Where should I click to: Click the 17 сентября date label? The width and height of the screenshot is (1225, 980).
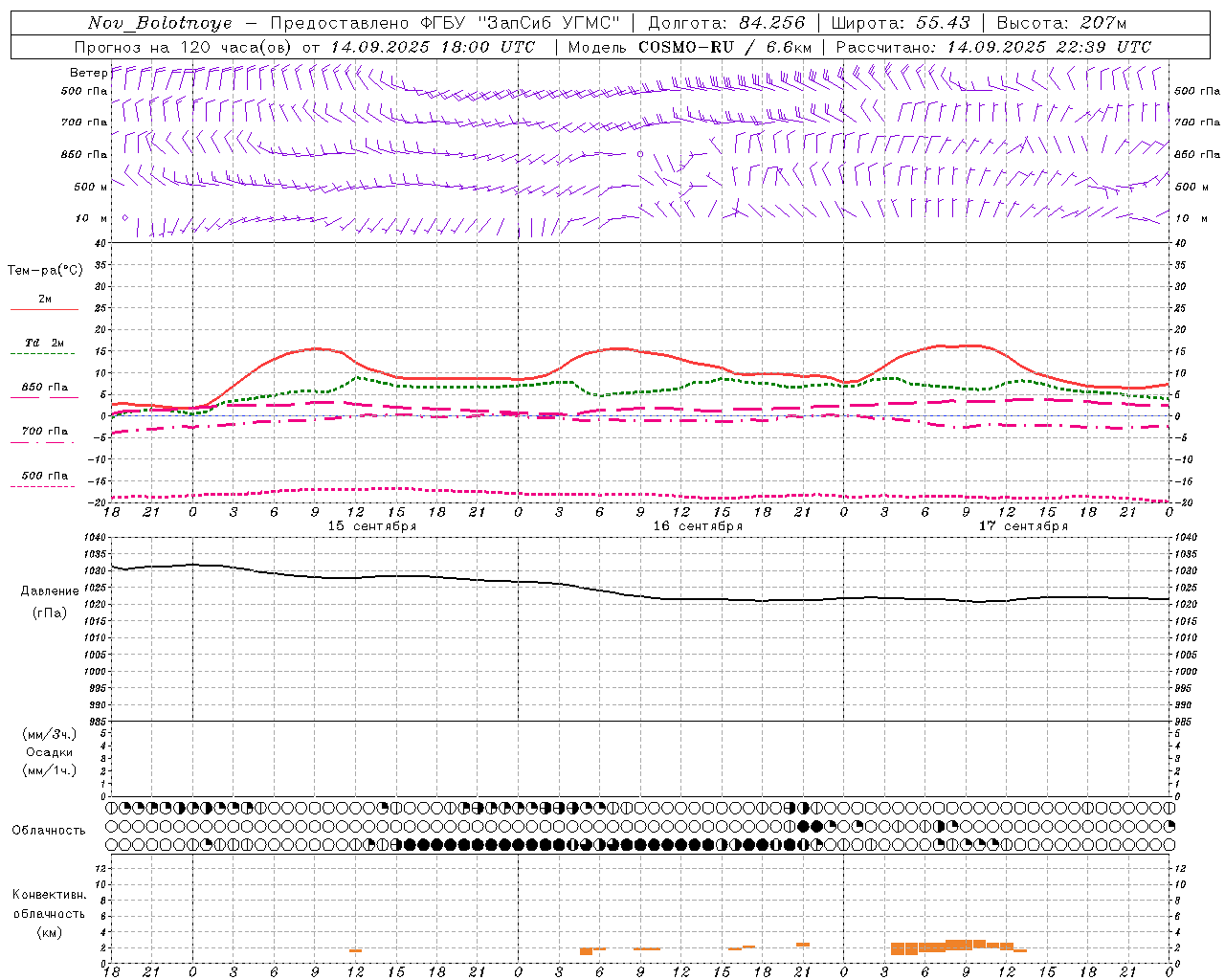pos(1023,526)
